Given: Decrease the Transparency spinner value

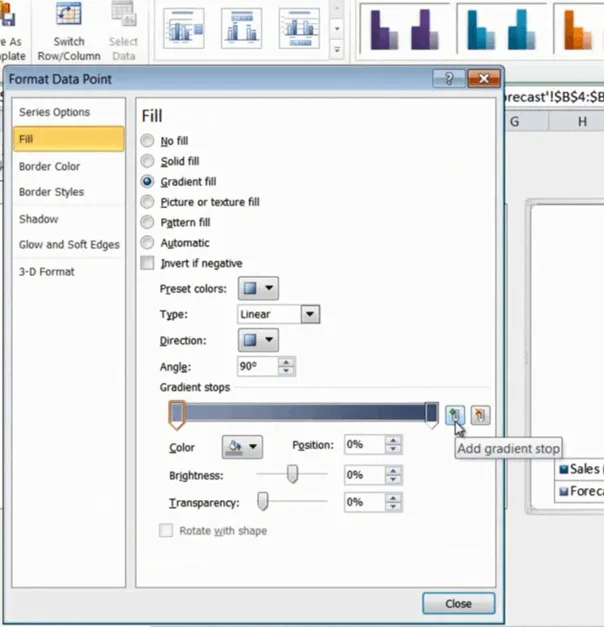Looking at the screenshot, I should pos(394,507).
